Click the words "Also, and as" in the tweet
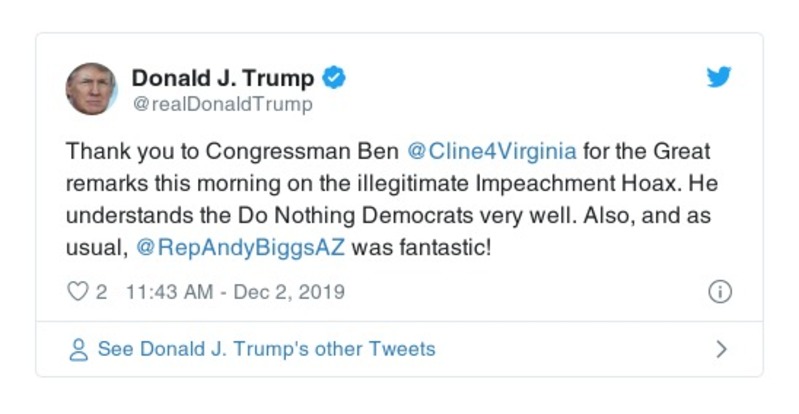 [x=634, y=216]
